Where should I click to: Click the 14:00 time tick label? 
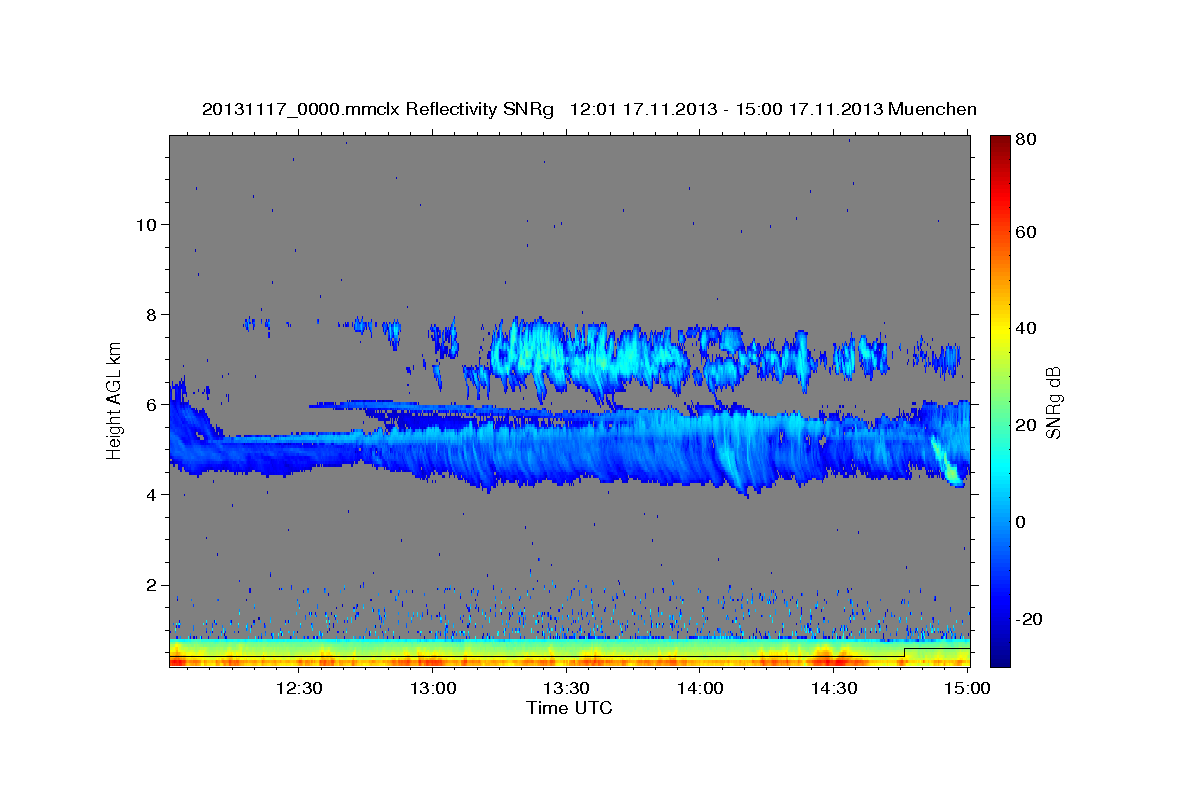[700, 688]
